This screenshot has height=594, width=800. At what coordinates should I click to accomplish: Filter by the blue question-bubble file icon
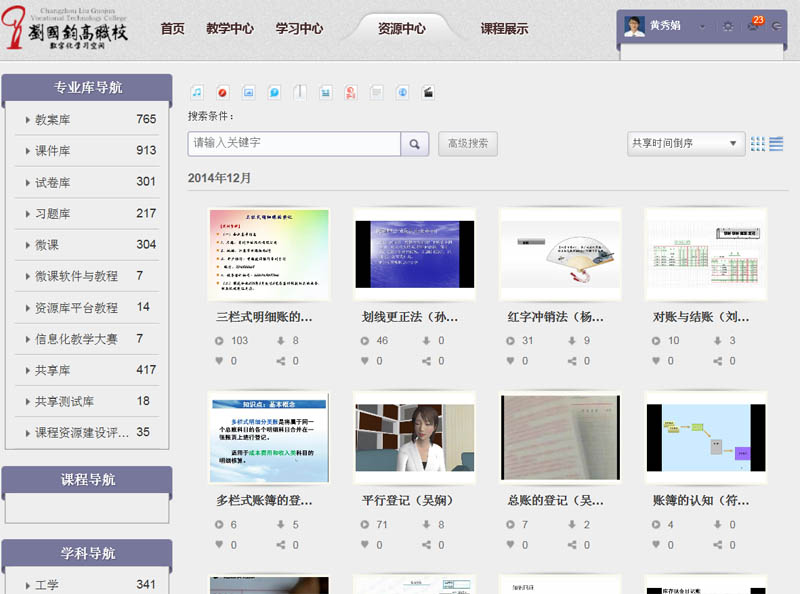274,92
